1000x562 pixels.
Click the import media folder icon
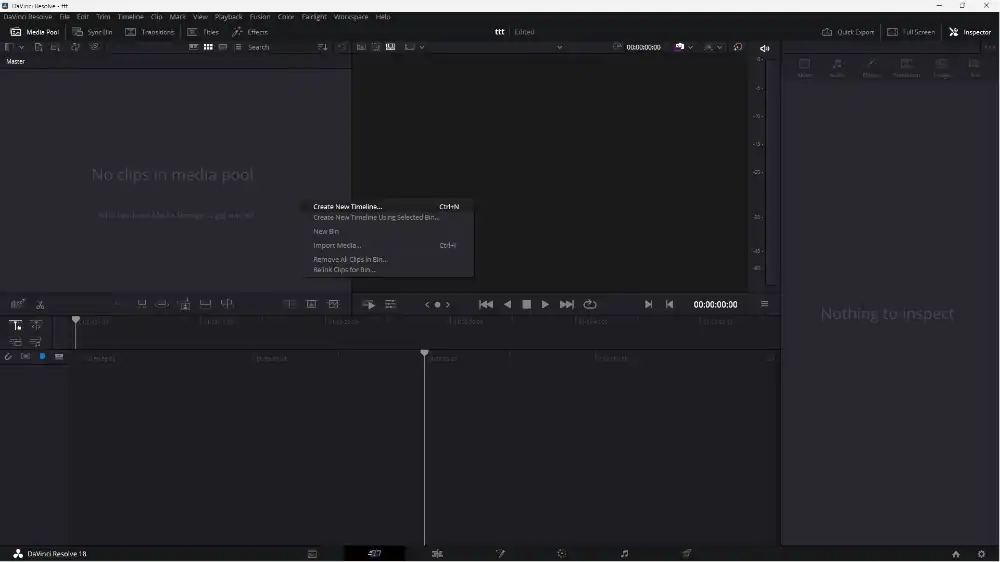click(x=55, y=47)
